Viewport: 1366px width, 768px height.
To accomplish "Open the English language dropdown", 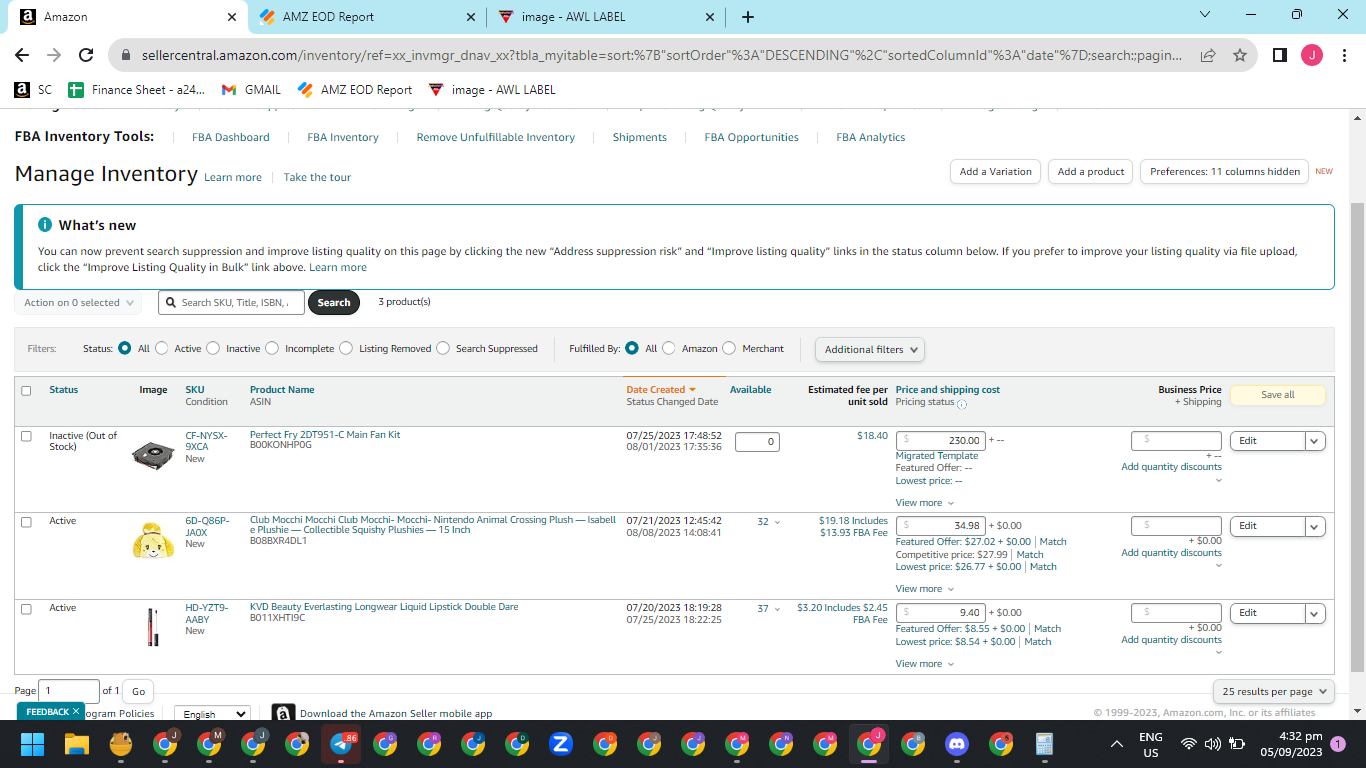I will tap(212, 714).
